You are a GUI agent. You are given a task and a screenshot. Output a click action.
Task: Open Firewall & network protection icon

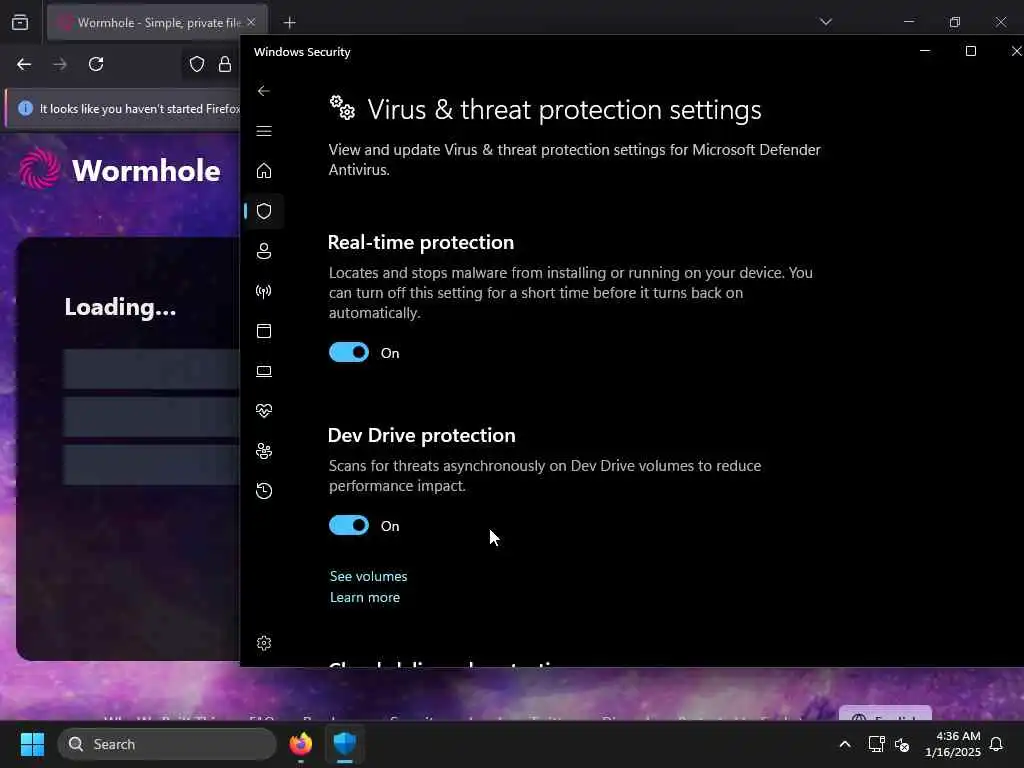tap(264, 291)
